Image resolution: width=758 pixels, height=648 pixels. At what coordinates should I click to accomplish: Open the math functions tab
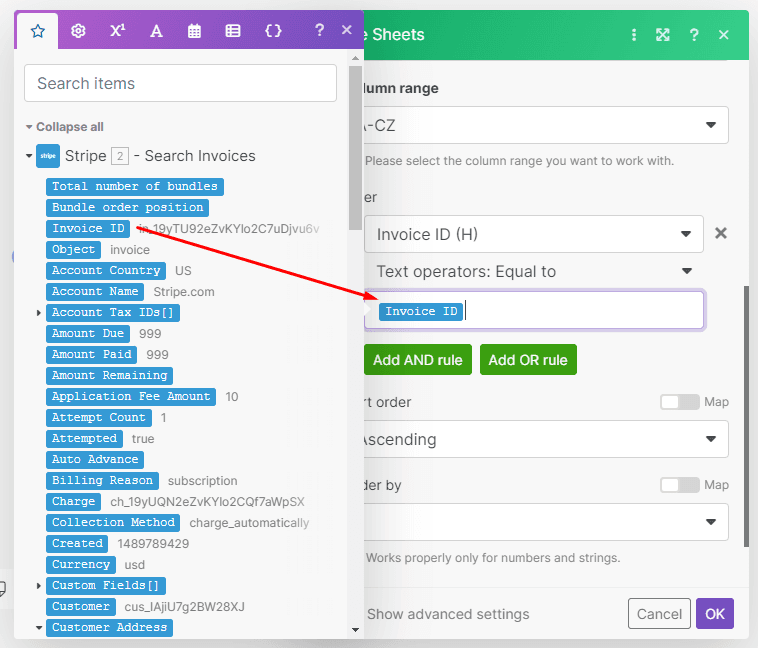(117, 31)
